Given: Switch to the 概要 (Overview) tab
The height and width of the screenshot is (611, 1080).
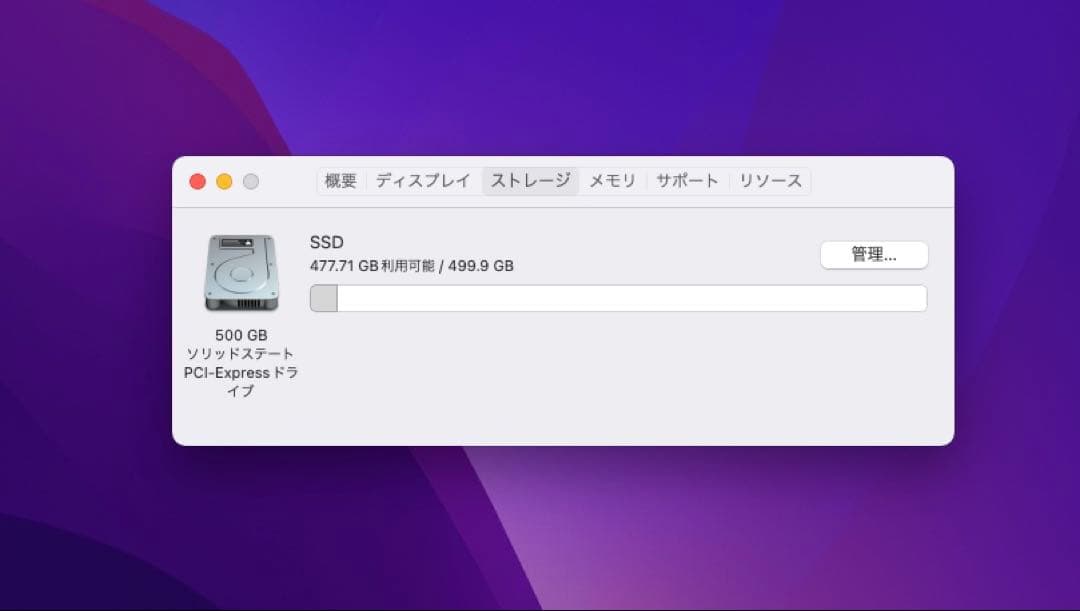Looking at the screenshot, I should pyautogui.click(x=341, y=181).
